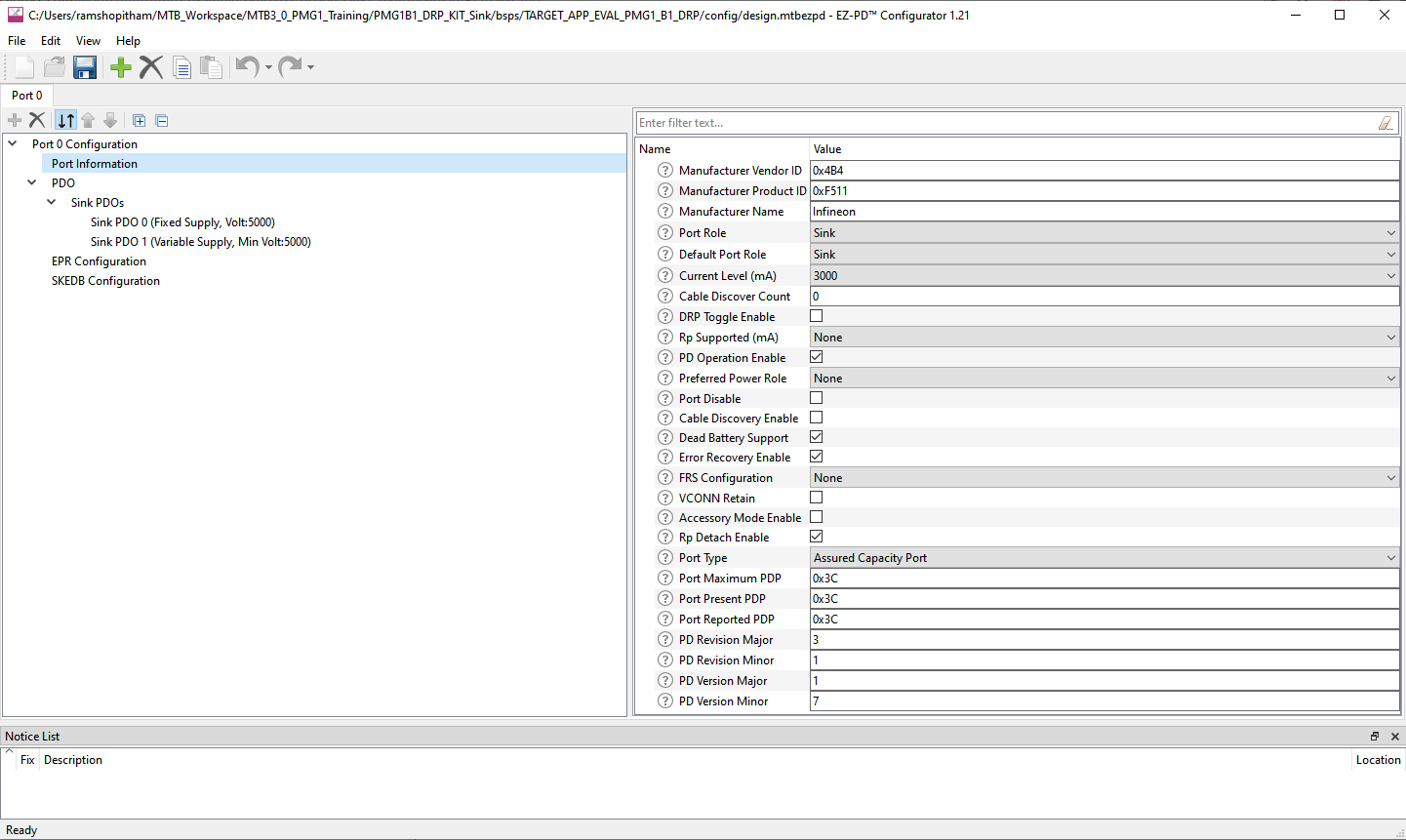Toggle the Port Disable checkbox
The height and width of the screenshot is (840, 1406).
pos(817,398)
